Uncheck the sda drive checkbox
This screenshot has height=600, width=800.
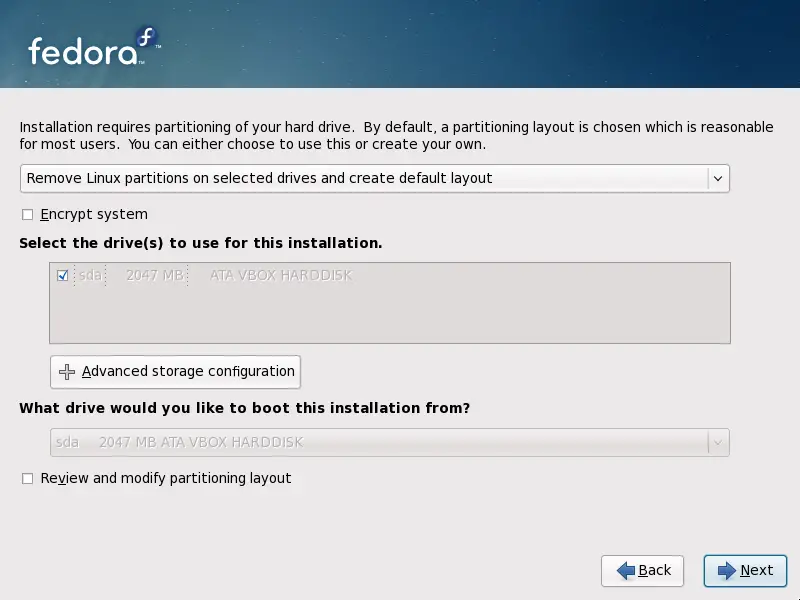(x=63, y=275)
